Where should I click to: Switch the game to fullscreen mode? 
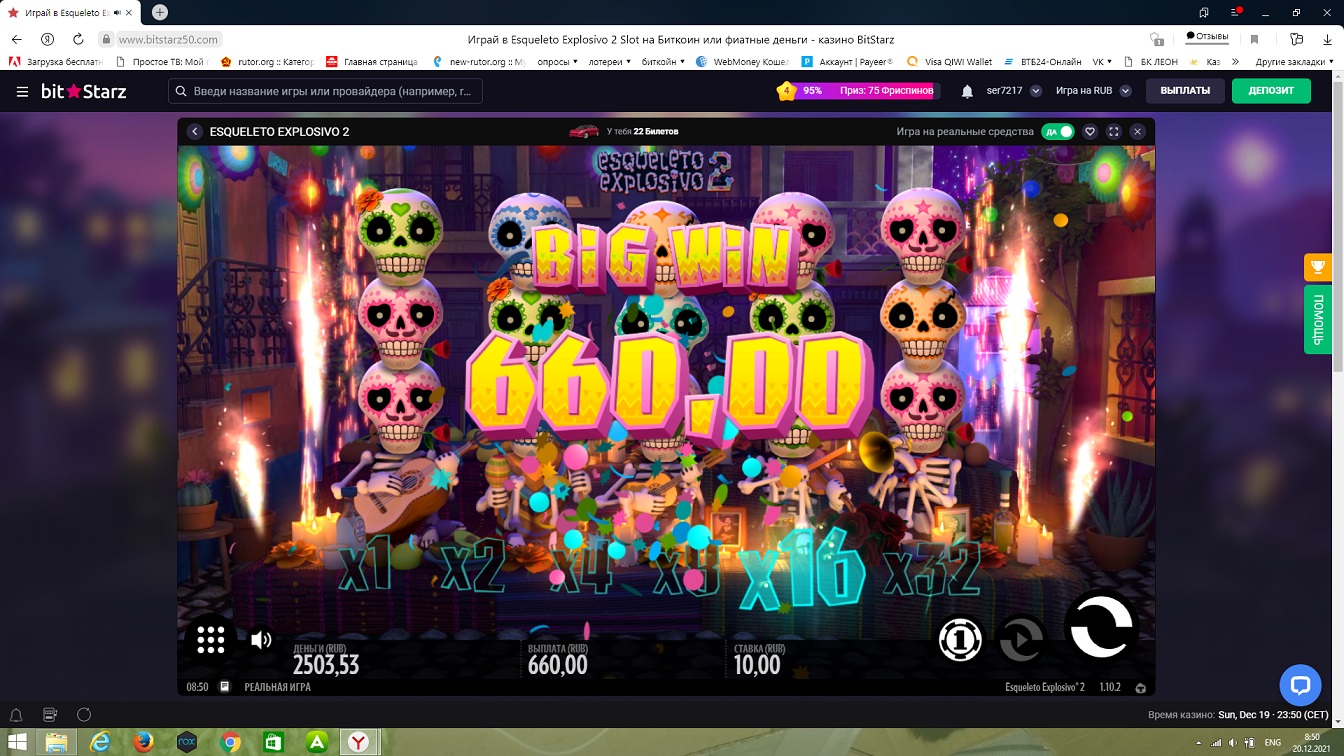coord(1114,132)
